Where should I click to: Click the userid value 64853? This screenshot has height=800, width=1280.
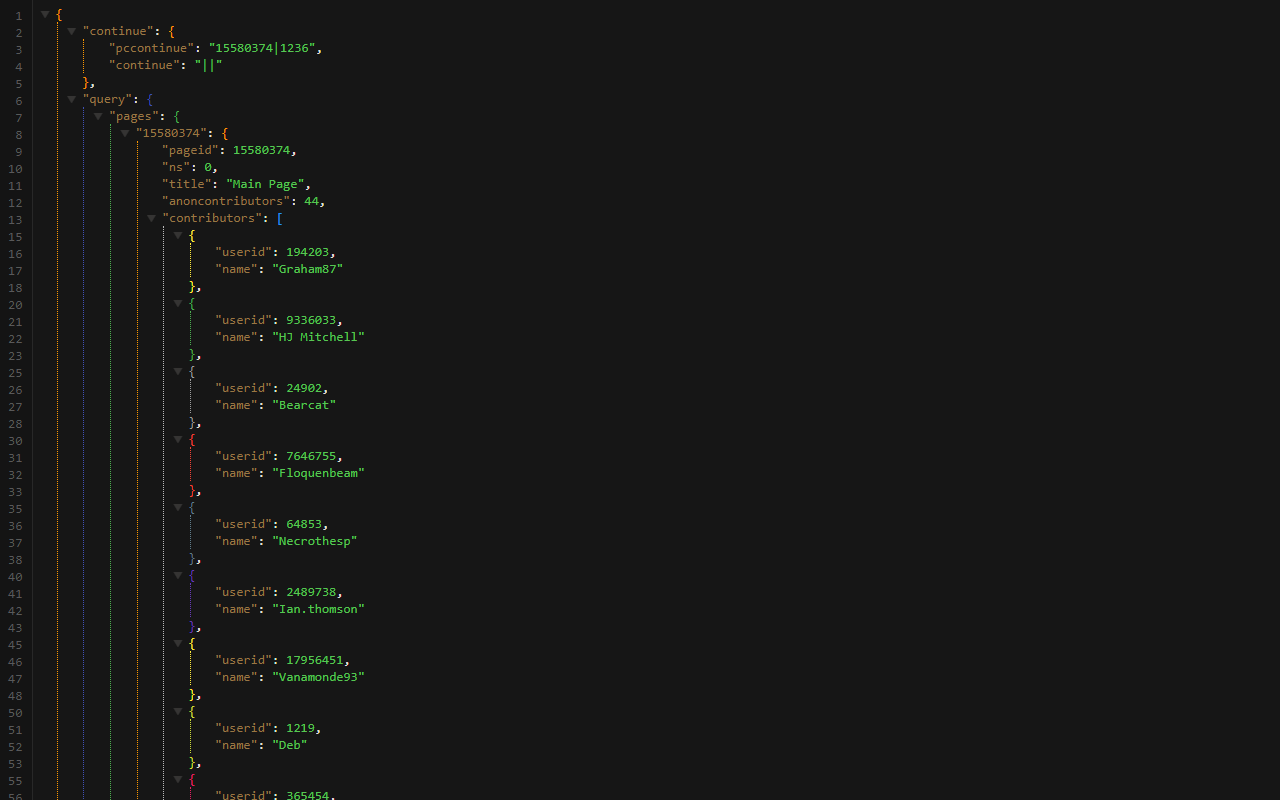point(304,524)
